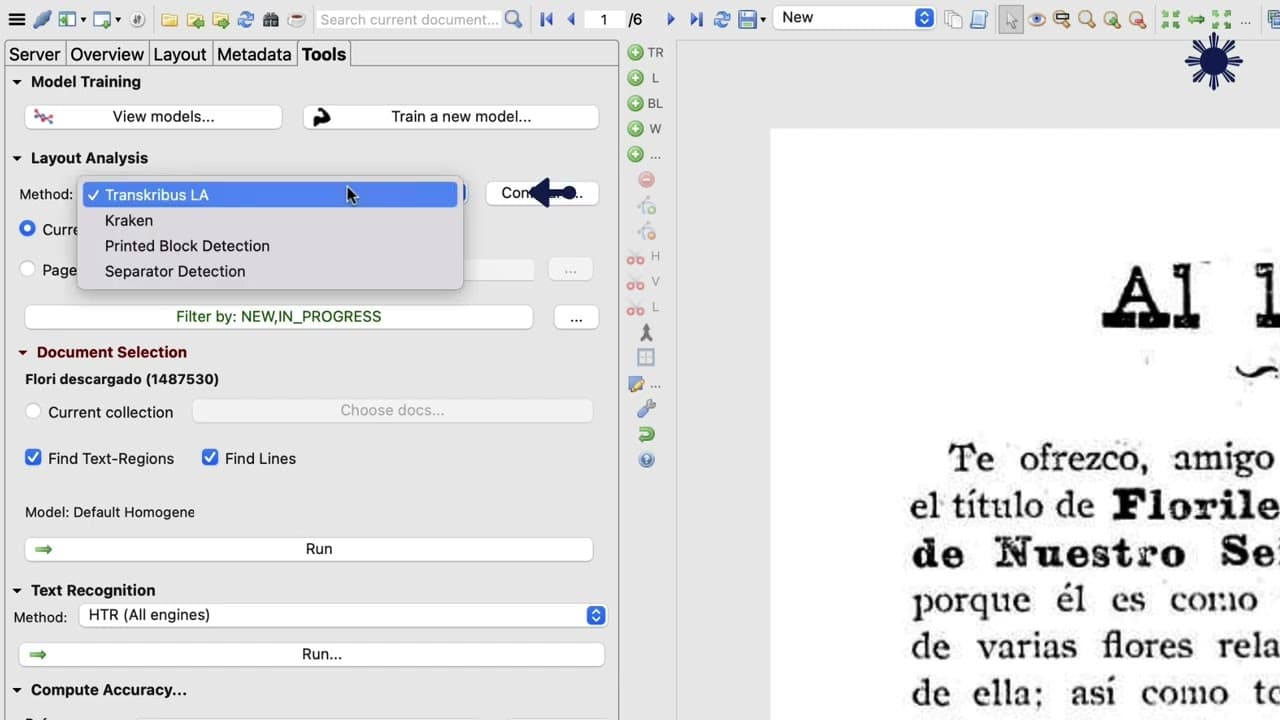Click the eye visibility icon in toolbar
Viewport: 1280px width, 720px height.
[x=1037, y=19]
